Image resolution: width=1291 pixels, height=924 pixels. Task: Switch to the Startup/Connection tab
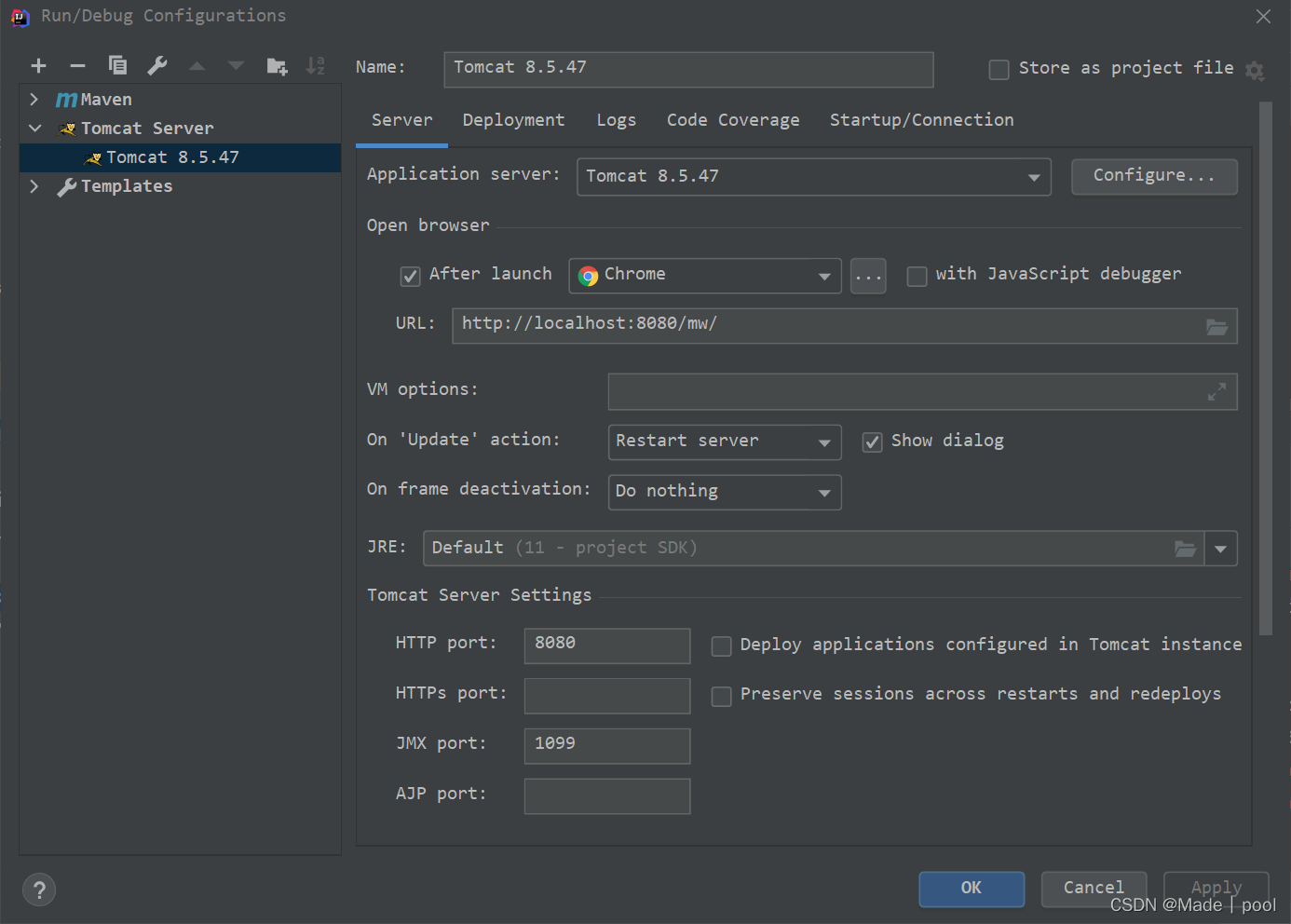(921, 120)
